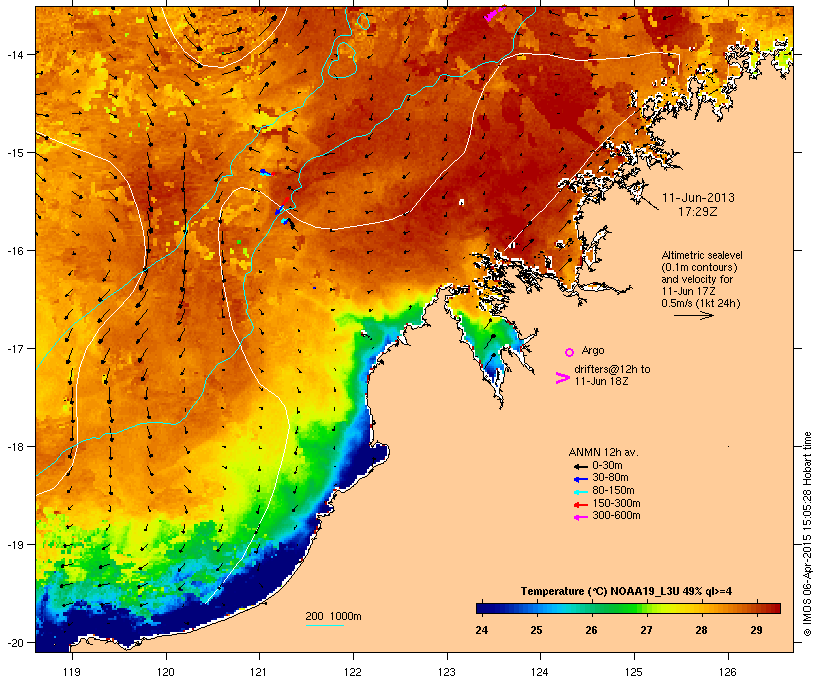The width and height of the screenshot is (820, 680).
Task: Click the Argo legend label
Action: tap(593, 350)
